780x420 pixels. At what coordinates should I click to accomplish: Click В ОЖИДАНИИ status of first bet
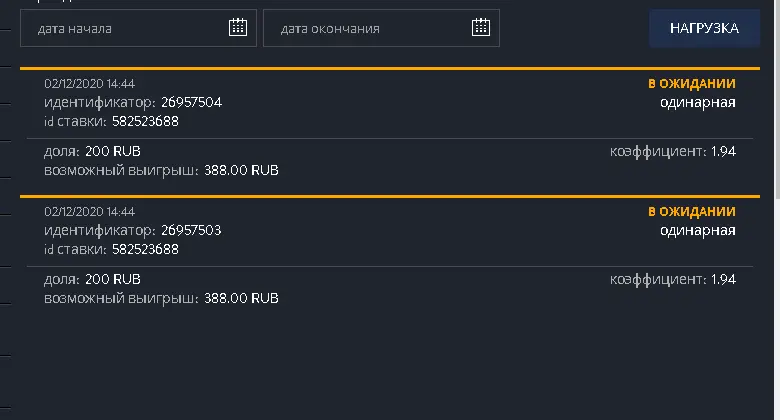(x=691, y=84)
